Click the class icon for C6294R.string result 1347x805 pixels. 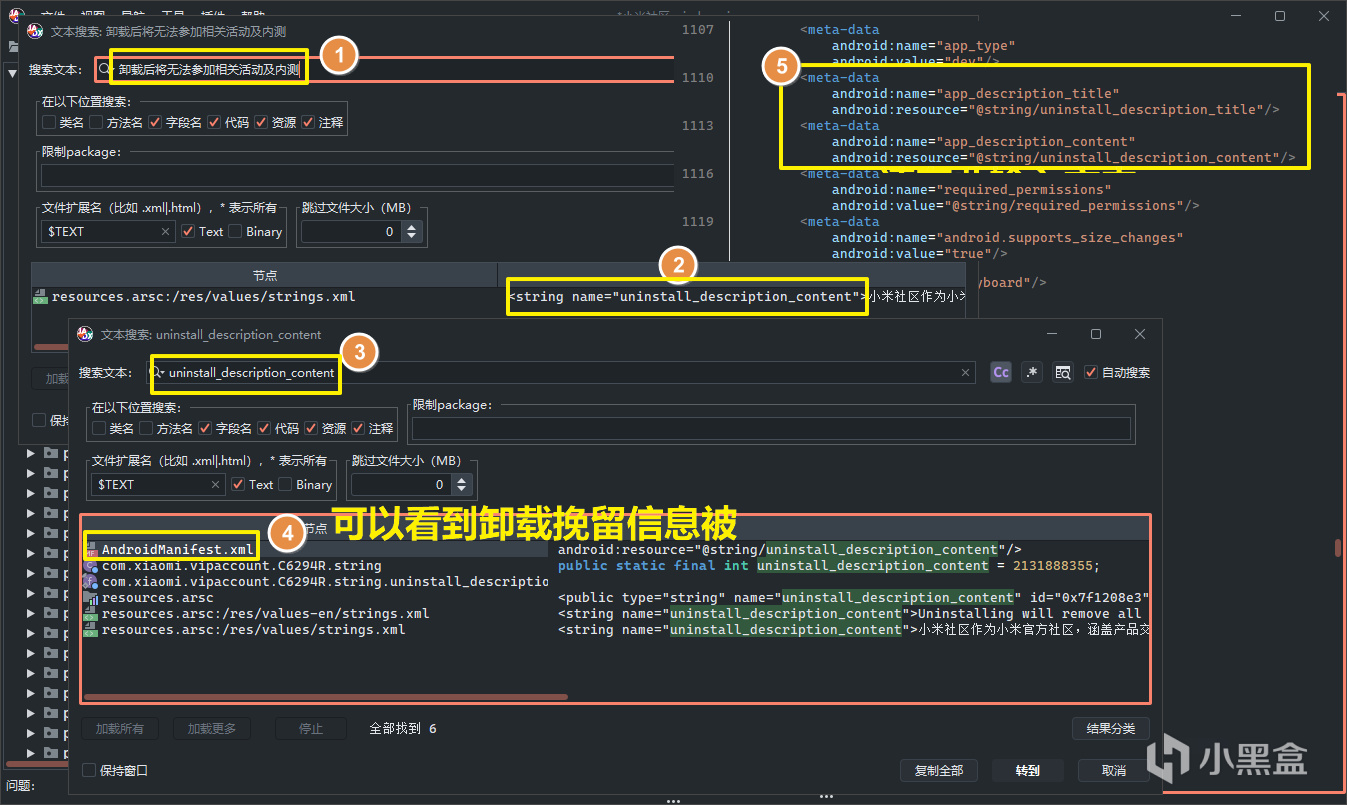(x=91, y=566)
